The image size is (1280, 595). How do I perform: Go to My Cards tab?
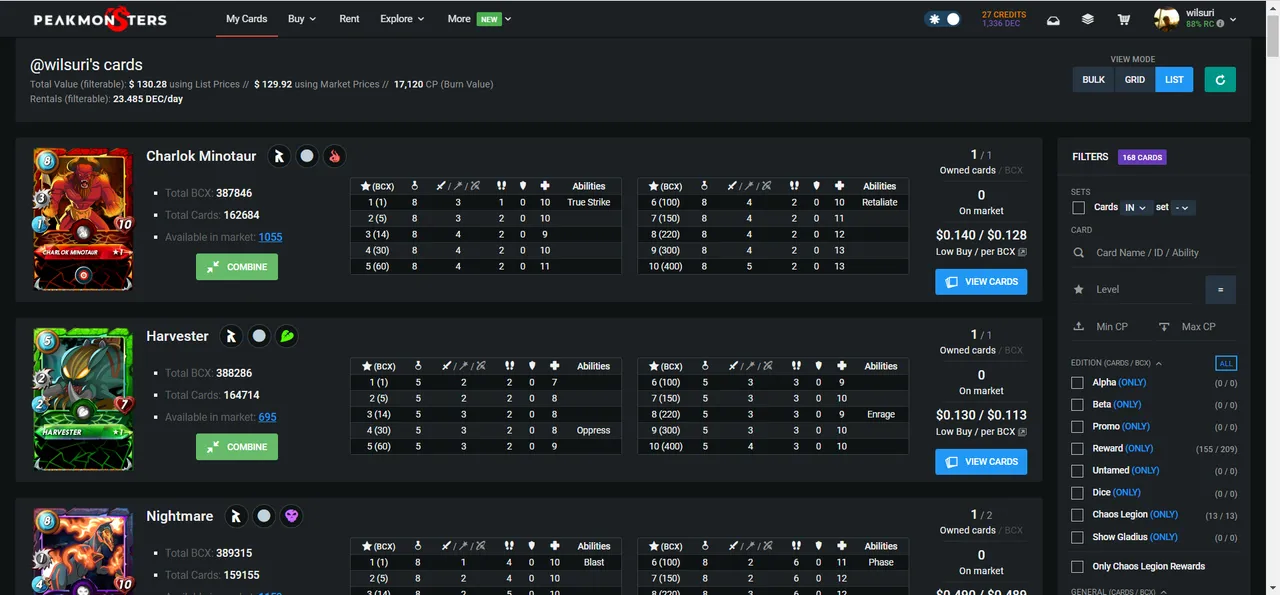[247, 19]
